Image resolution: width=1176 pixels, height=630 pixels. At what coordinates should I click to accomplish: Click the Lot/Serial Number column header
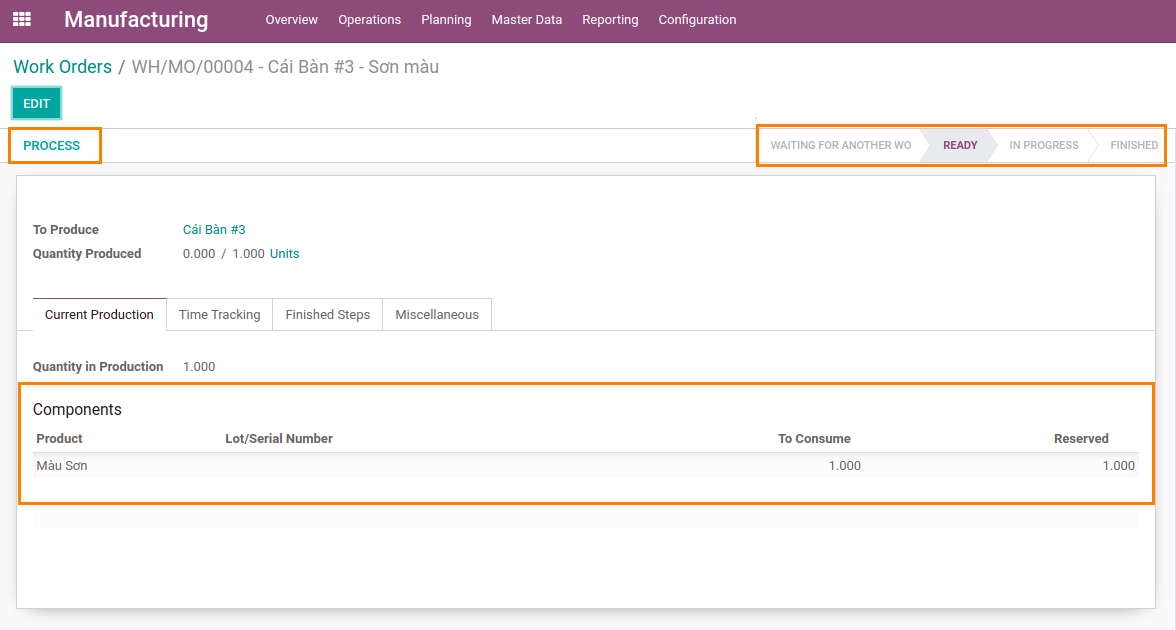pyautogui.click(x=279, y=439)
